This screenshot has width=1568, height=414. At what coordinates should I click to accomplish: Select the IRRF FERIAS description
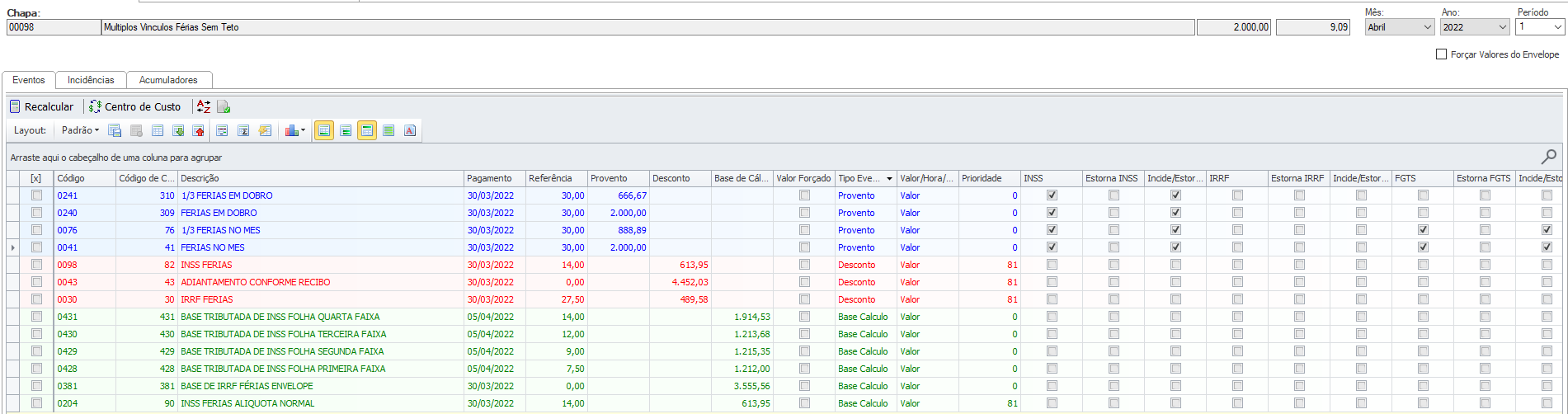point(207,299)
